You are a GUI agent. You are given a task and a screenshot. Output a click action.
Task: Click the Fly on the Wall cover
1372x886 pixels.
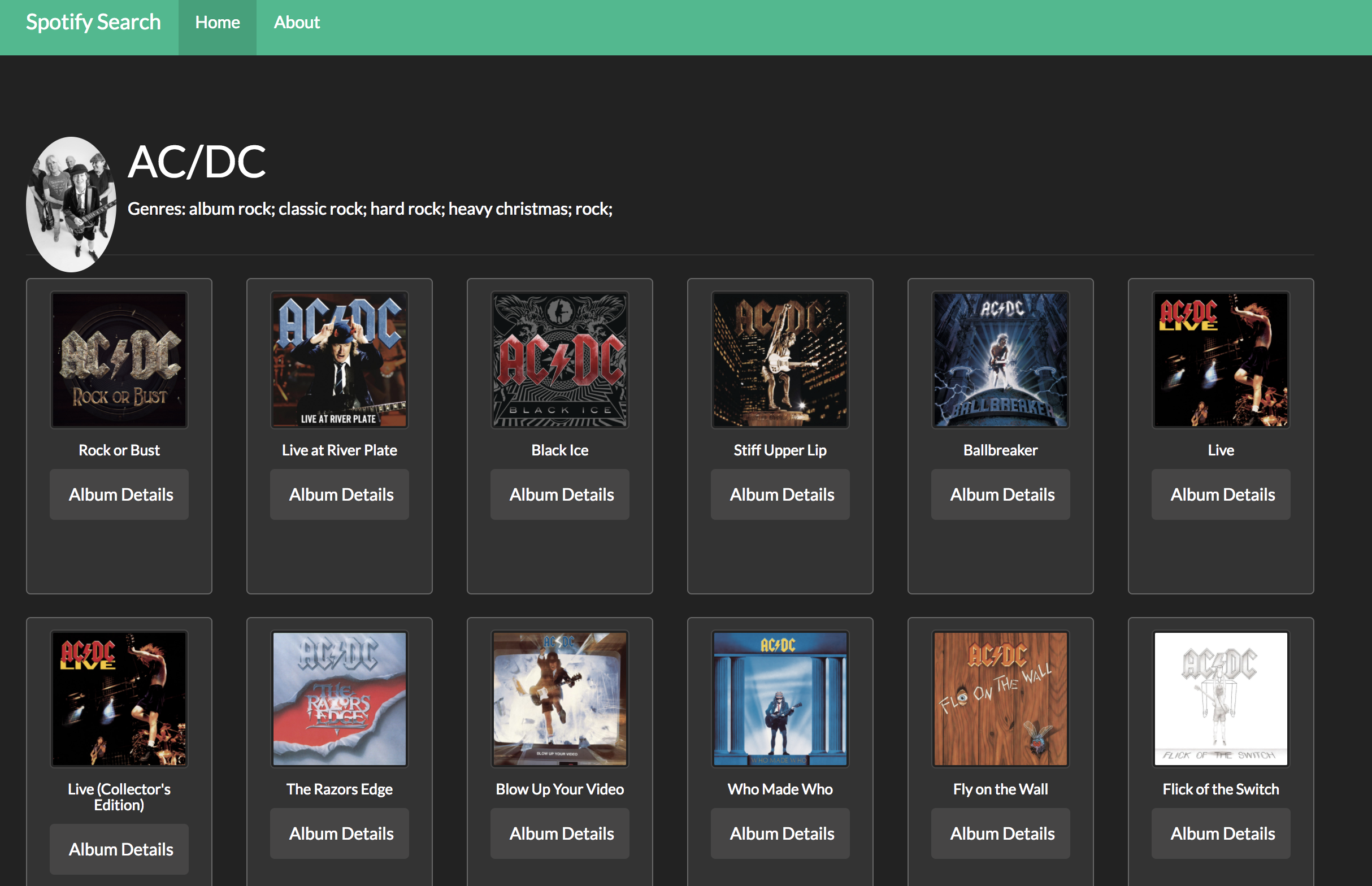[x=1000, y=698]
